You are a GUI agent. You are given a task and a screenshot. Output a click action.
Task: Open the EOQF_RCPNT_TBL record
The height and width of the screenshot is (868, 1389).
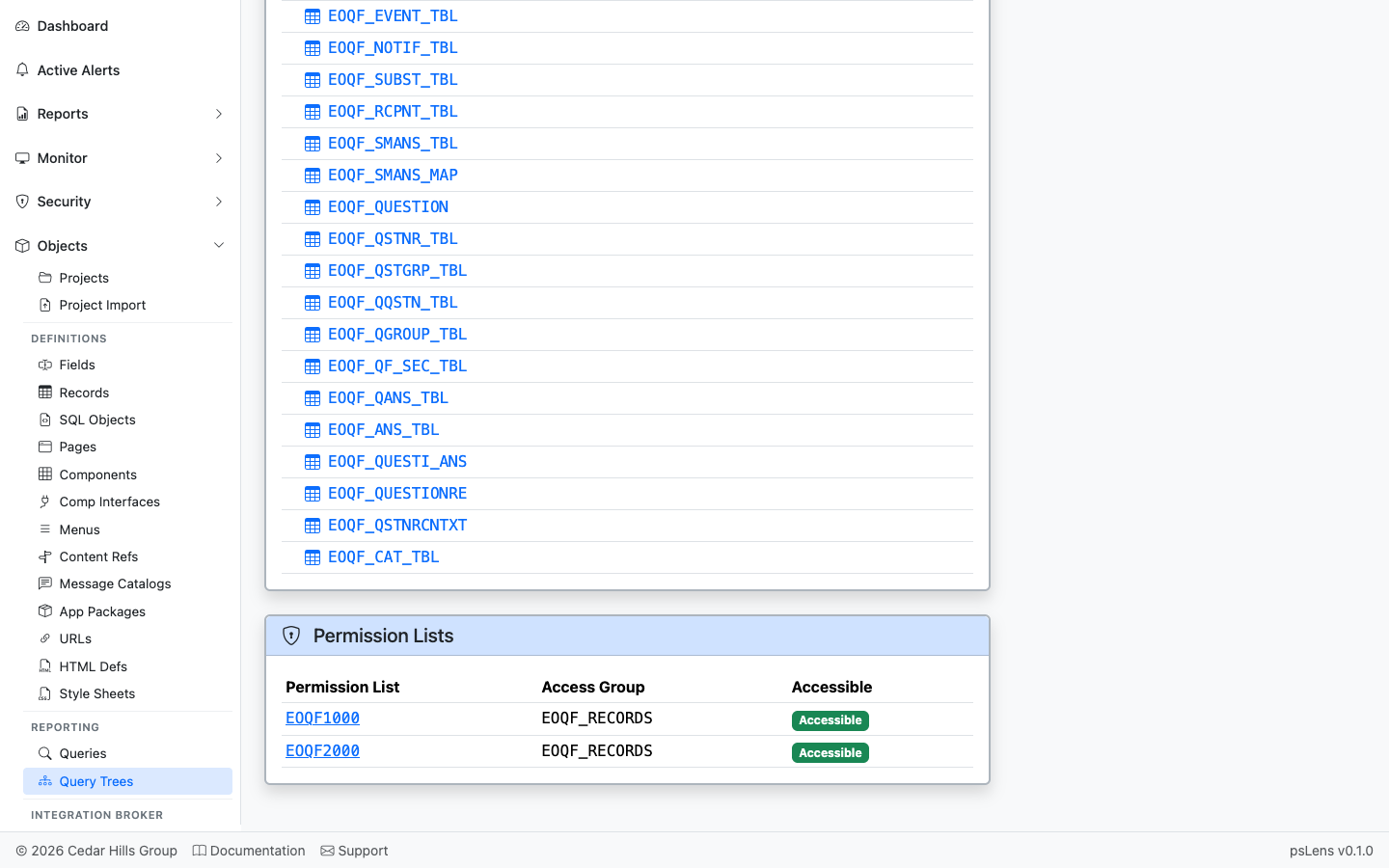tap(393, 111)
